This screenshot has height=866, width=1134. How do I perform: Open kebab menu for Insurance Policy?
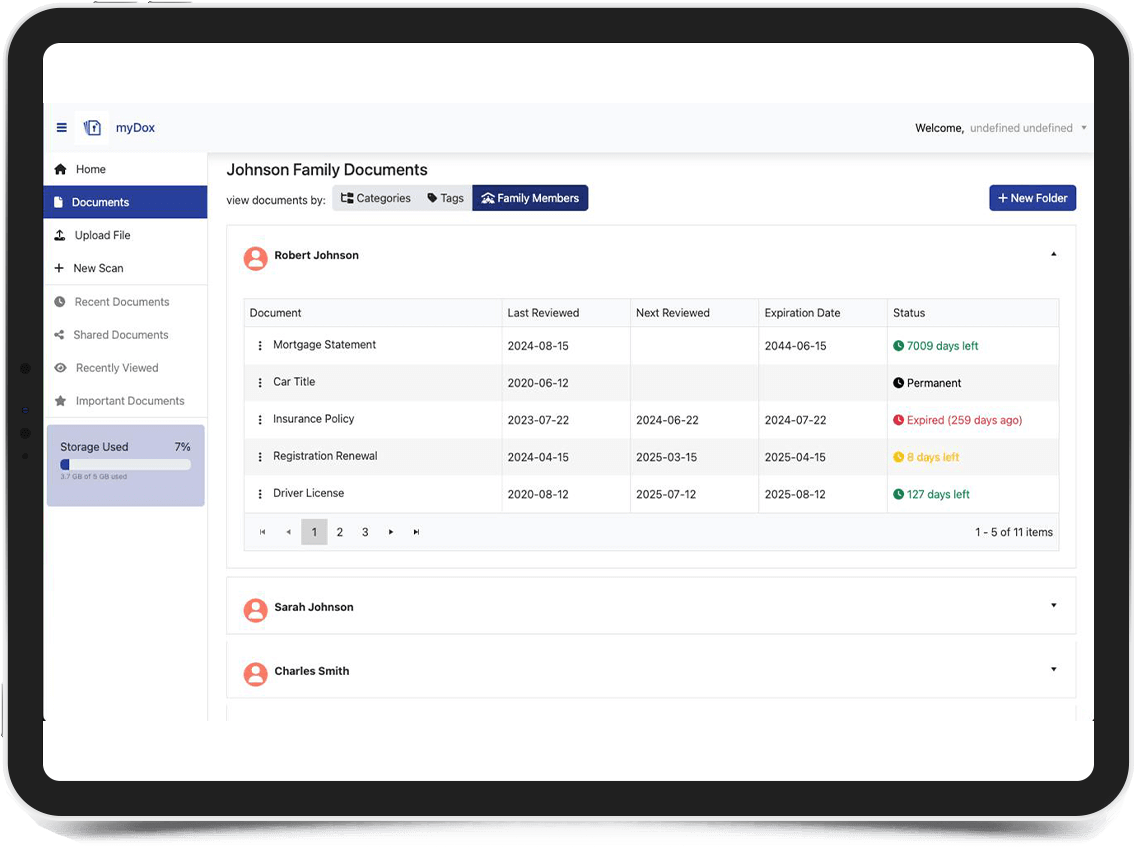(260, 420)
